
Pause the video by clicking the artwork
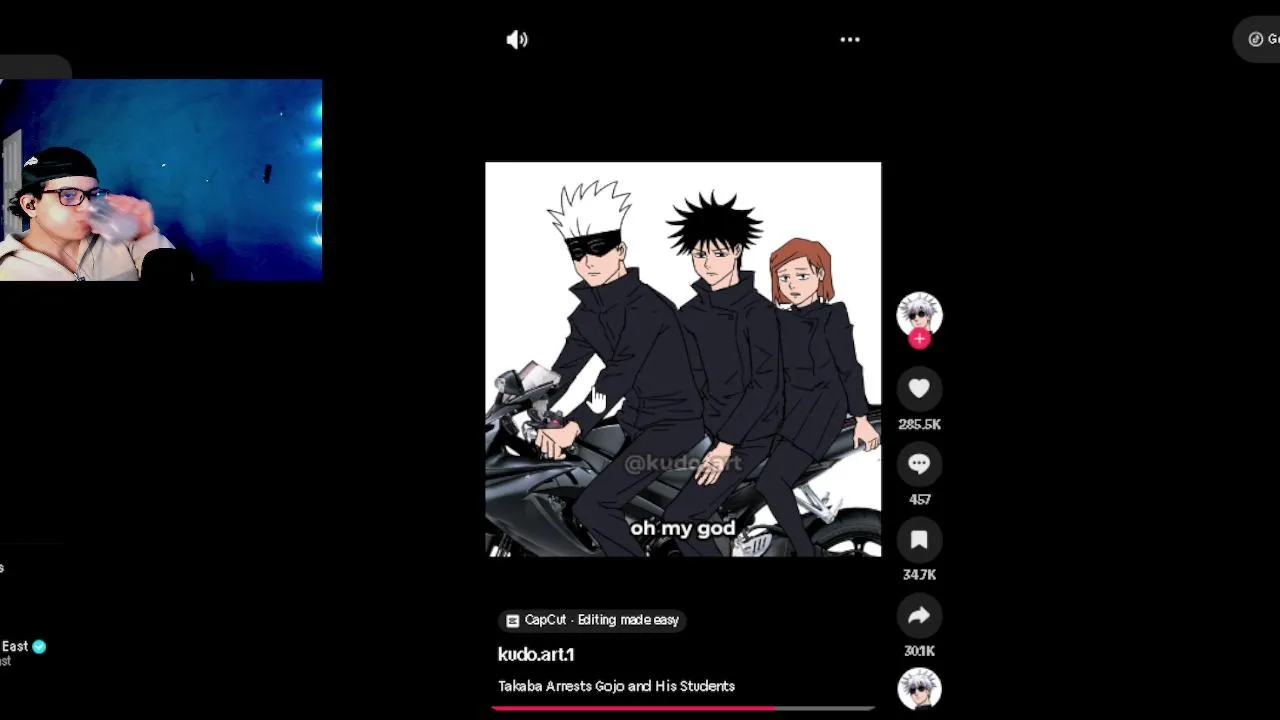point(683,359)
